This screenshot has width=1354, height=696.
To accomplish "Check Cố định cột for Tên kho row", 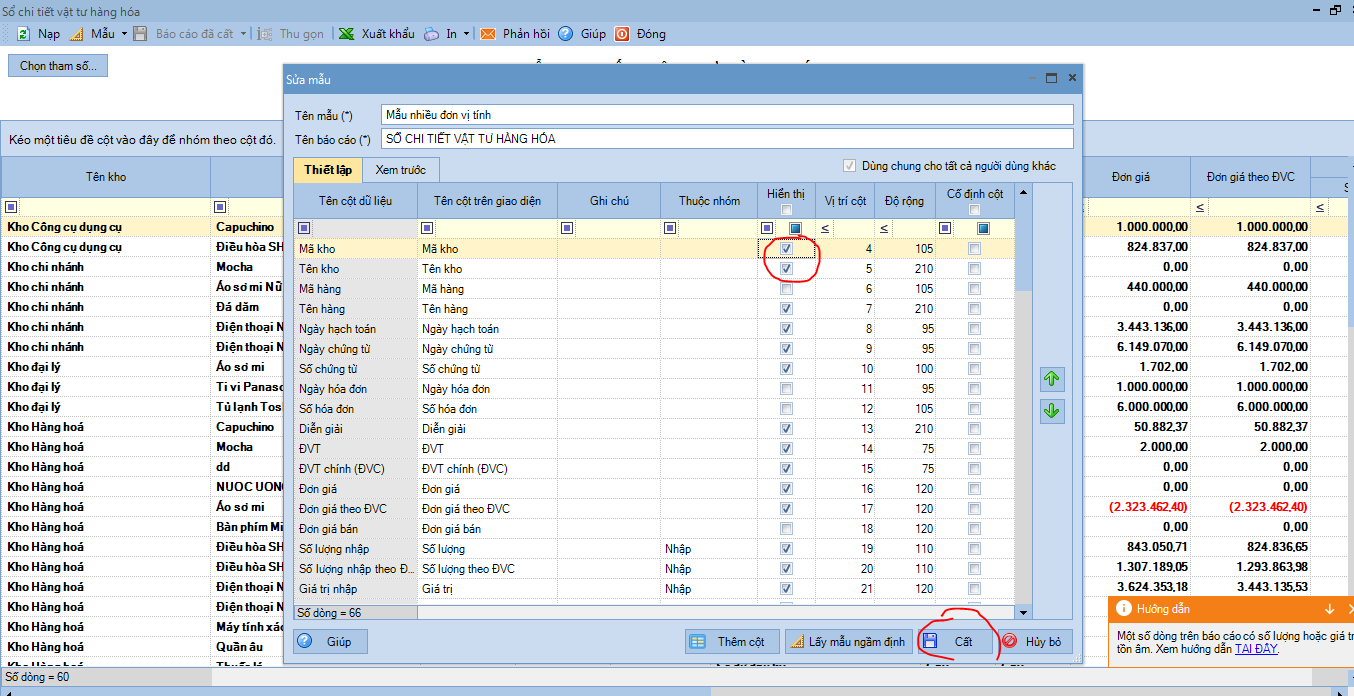I will (974, 269).
